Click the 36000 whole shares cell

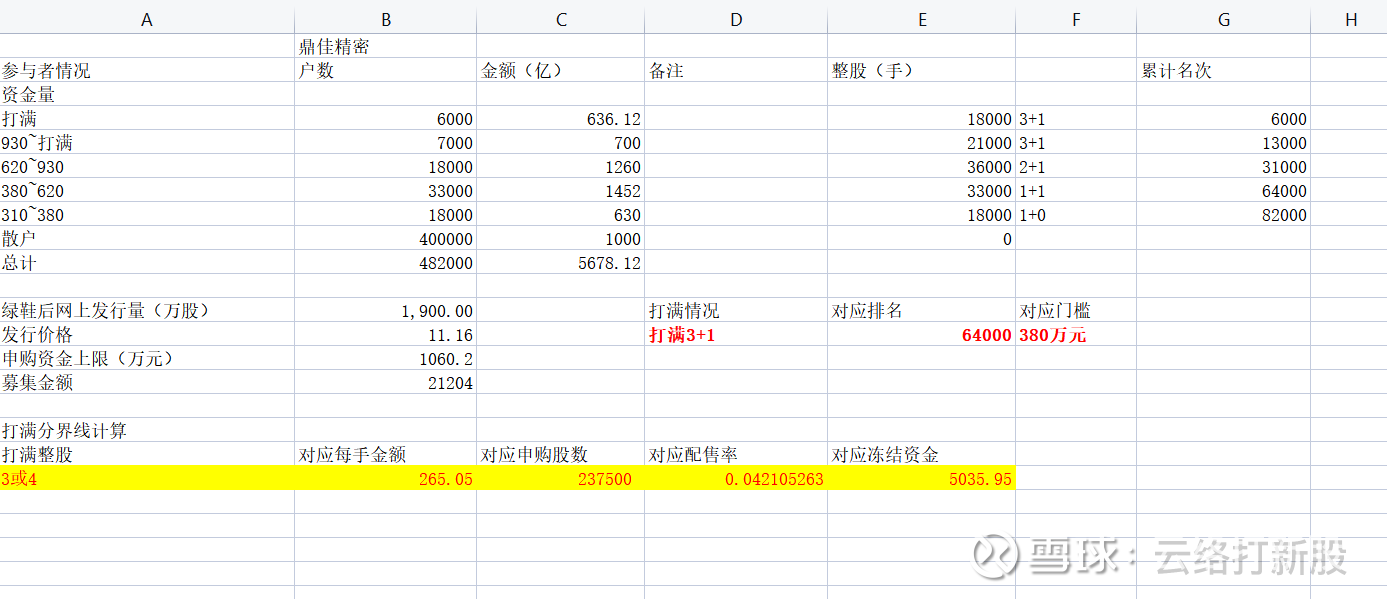pyautogui.click(x=922, y=166)
